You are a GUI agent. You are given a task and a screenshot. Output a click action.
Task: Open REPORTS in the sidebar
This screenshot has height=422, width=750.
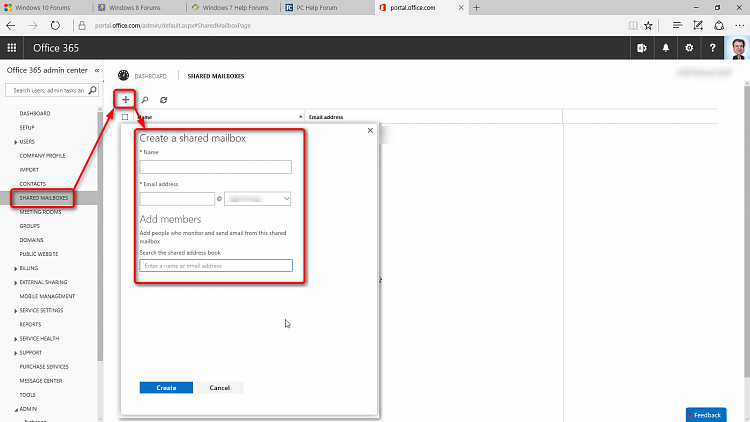pos(30,324)
